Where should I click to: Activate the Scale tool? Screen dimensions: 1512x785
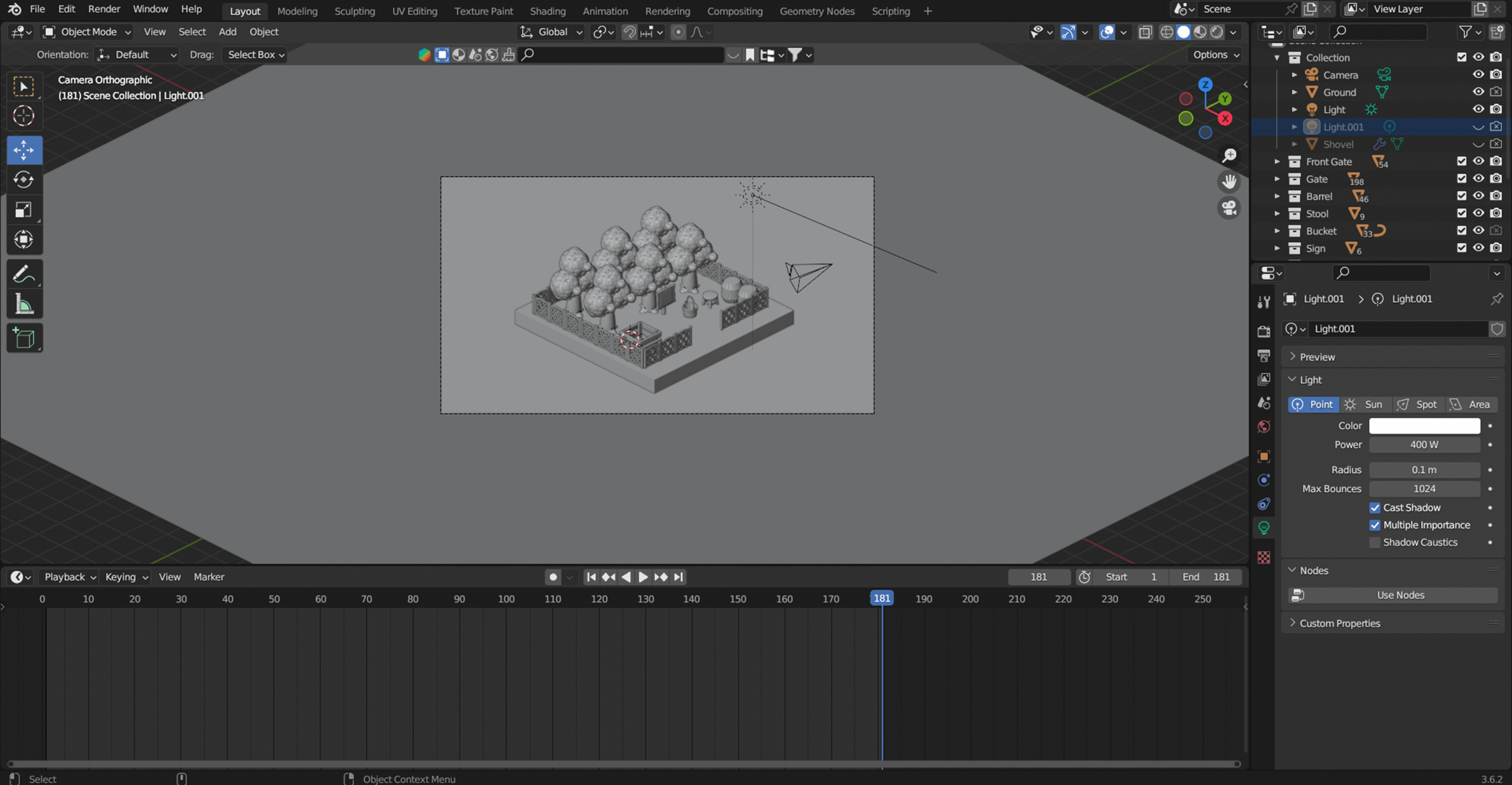(x=24, y=210)
